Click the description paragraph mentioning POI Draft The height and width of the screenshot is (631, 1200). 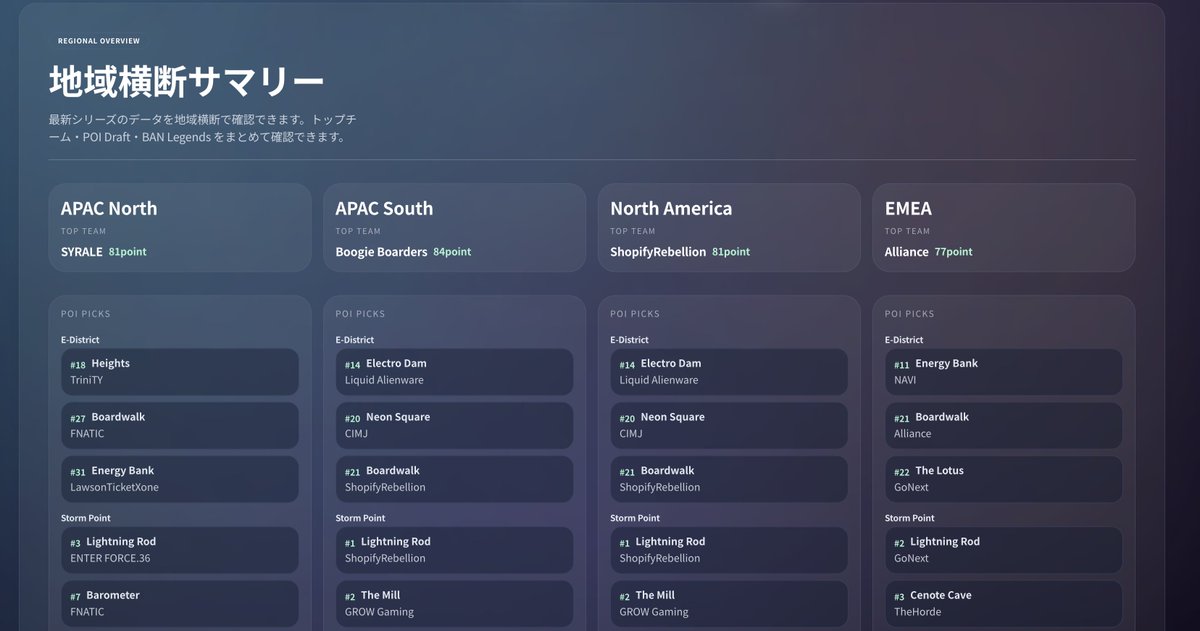[x=204, y=128]
